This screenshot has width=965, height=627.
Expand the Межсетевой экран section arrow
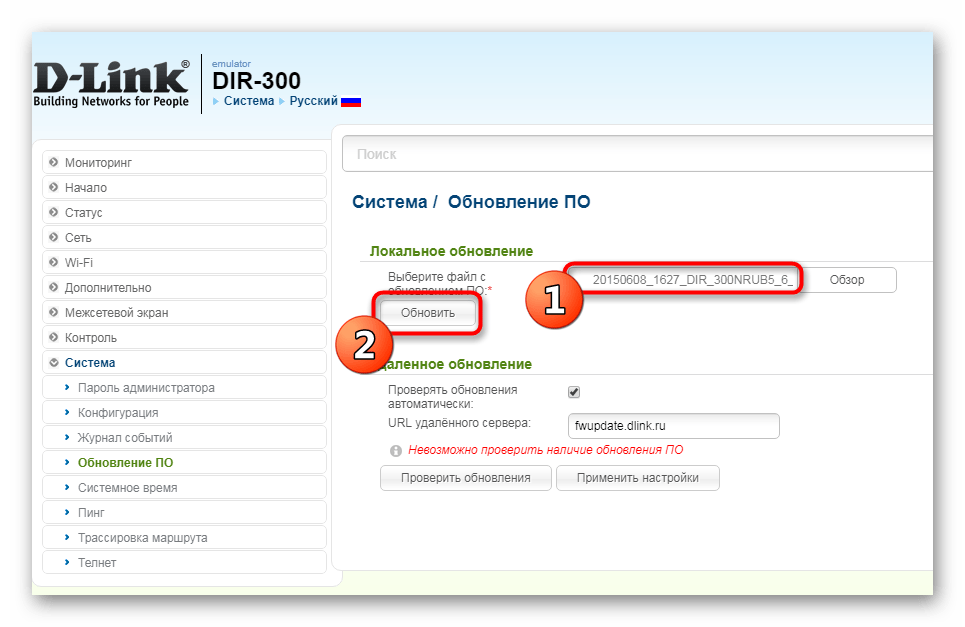tap(54, 312)
